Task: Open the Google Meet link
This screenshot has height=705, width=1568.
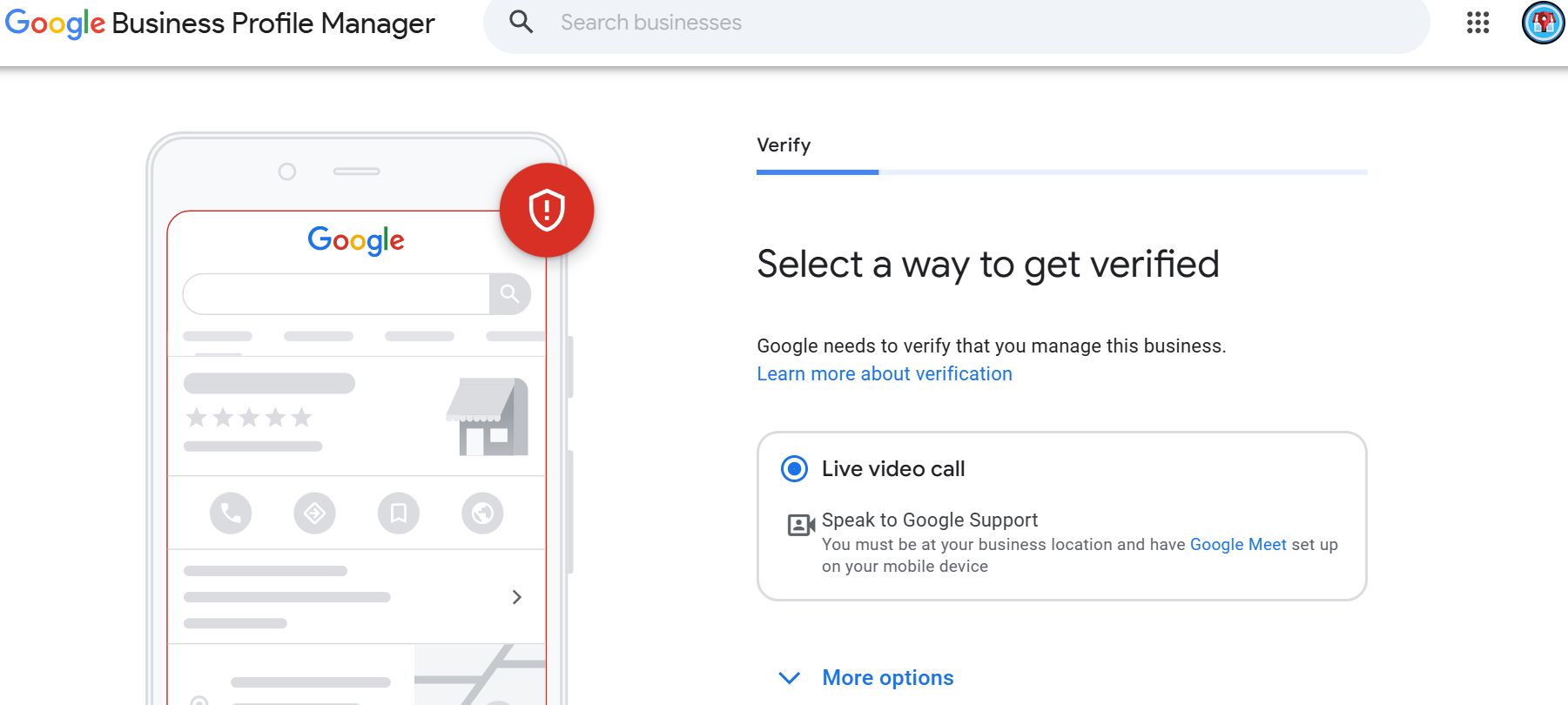Action: click(1238, 545)
